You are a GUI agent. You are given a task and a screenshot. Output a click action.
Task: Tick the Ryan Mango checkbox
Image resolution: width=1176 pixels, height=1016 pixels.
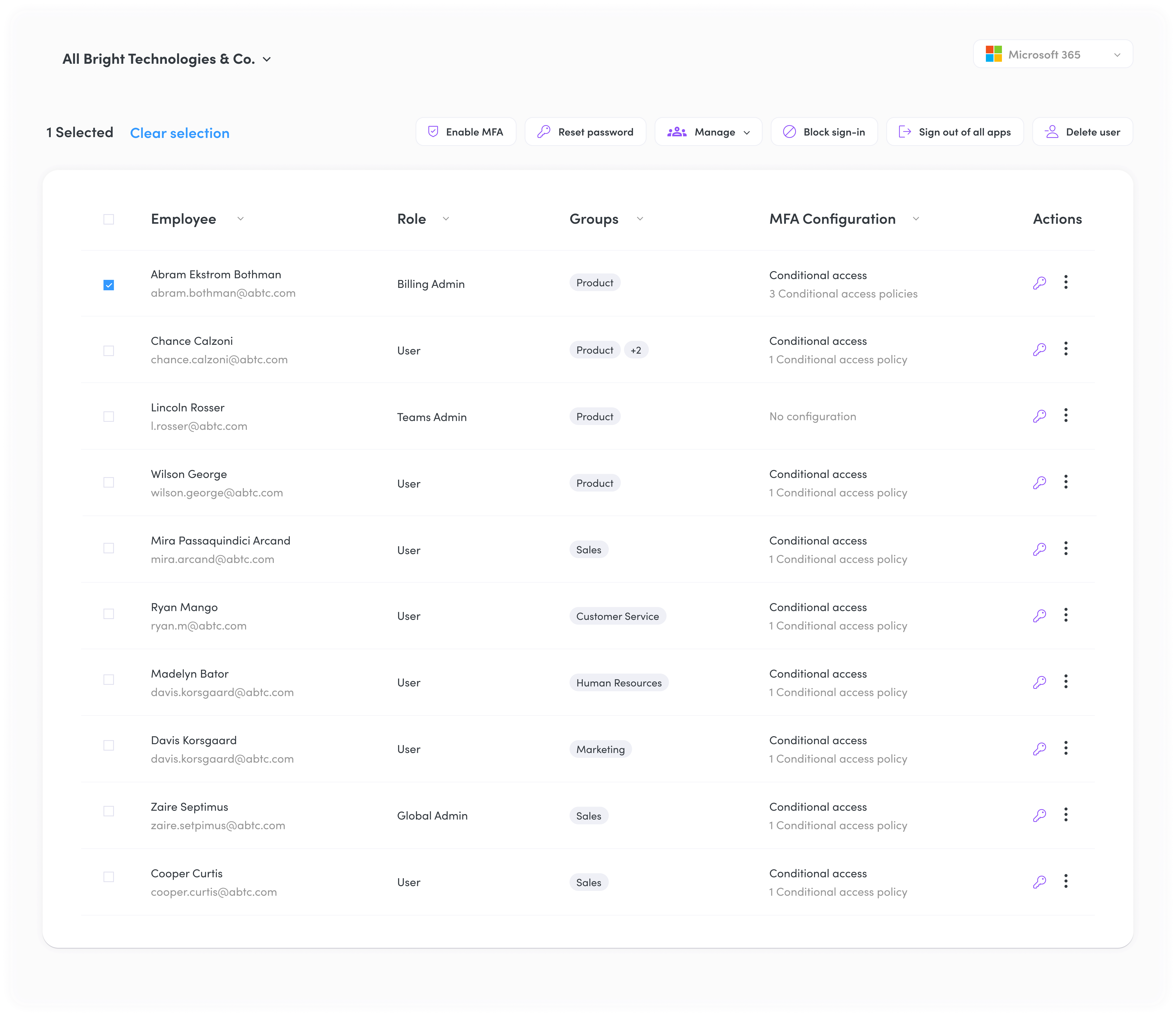(109, 614)
